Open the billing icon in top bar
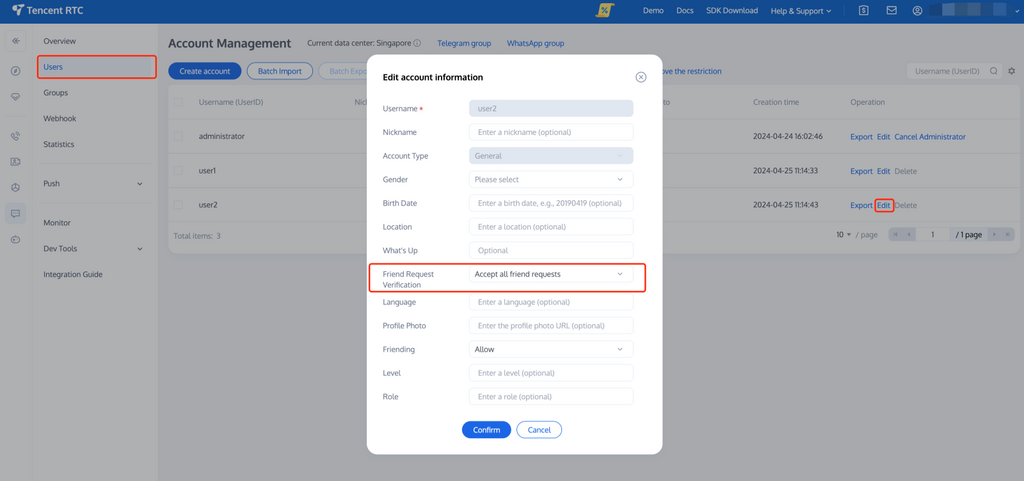This screenshot has height=481, width=1024. click(864, 11)
